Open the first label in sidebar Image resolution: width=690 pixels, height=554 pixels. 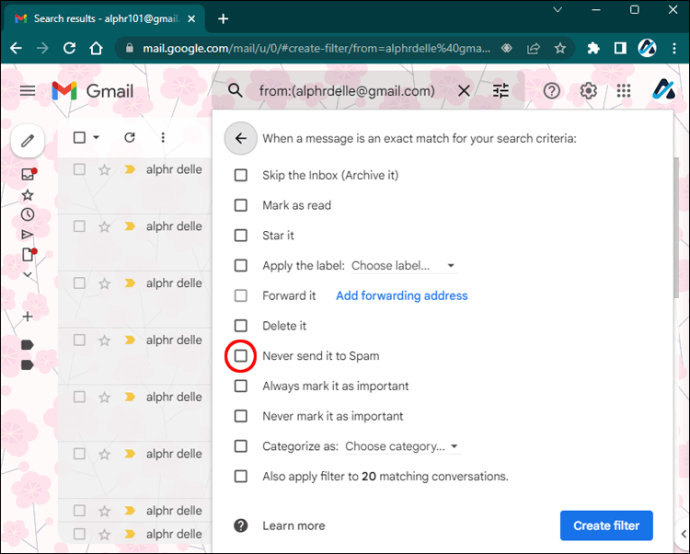tap(27, 345)
